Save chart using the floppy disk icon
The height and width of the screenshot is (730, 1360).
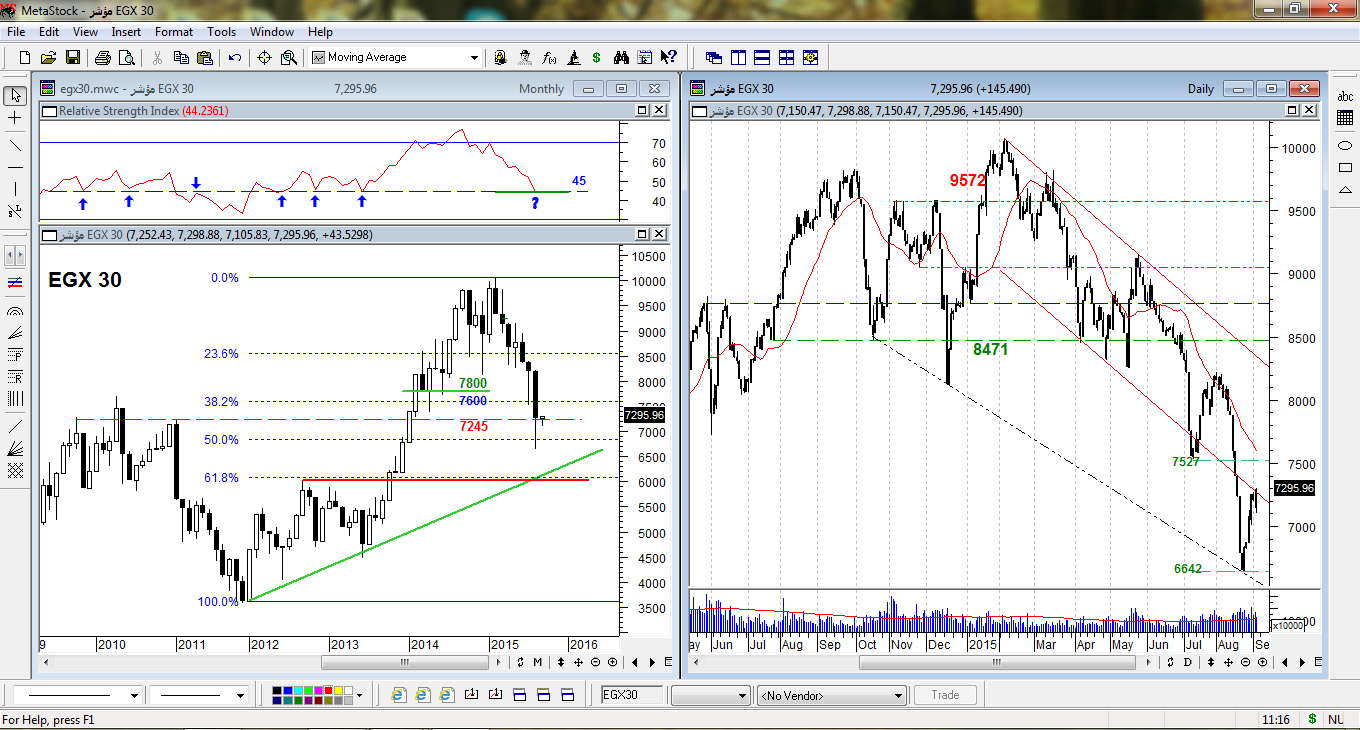tap(73, 57)
